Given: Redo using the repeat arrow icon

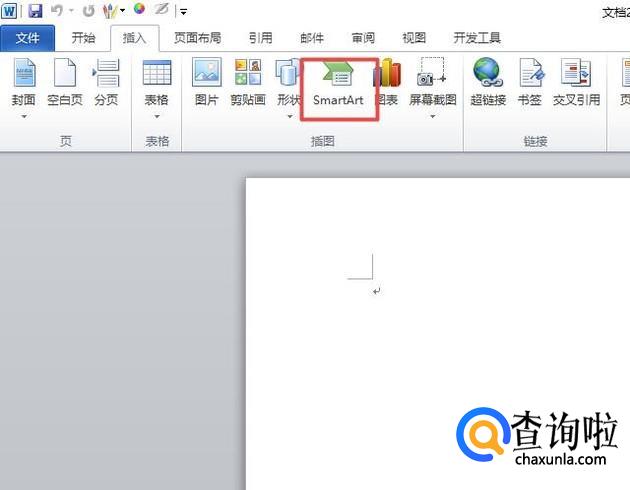Looking at the screenshot, I should [x=88, y=11].
